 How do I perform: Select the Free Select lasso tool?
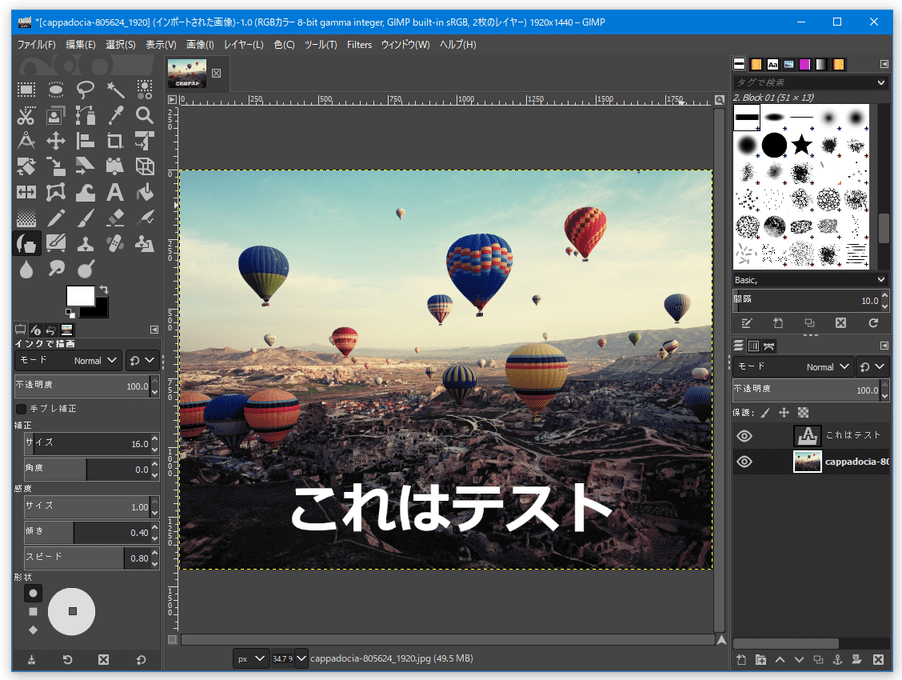pos(86,89)
